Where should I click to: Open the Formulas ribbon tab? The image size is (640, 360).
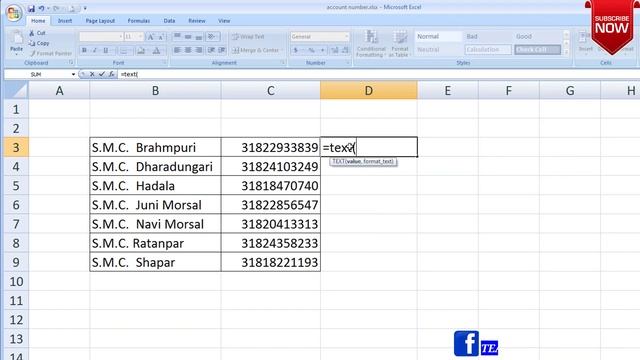point(138,21)
